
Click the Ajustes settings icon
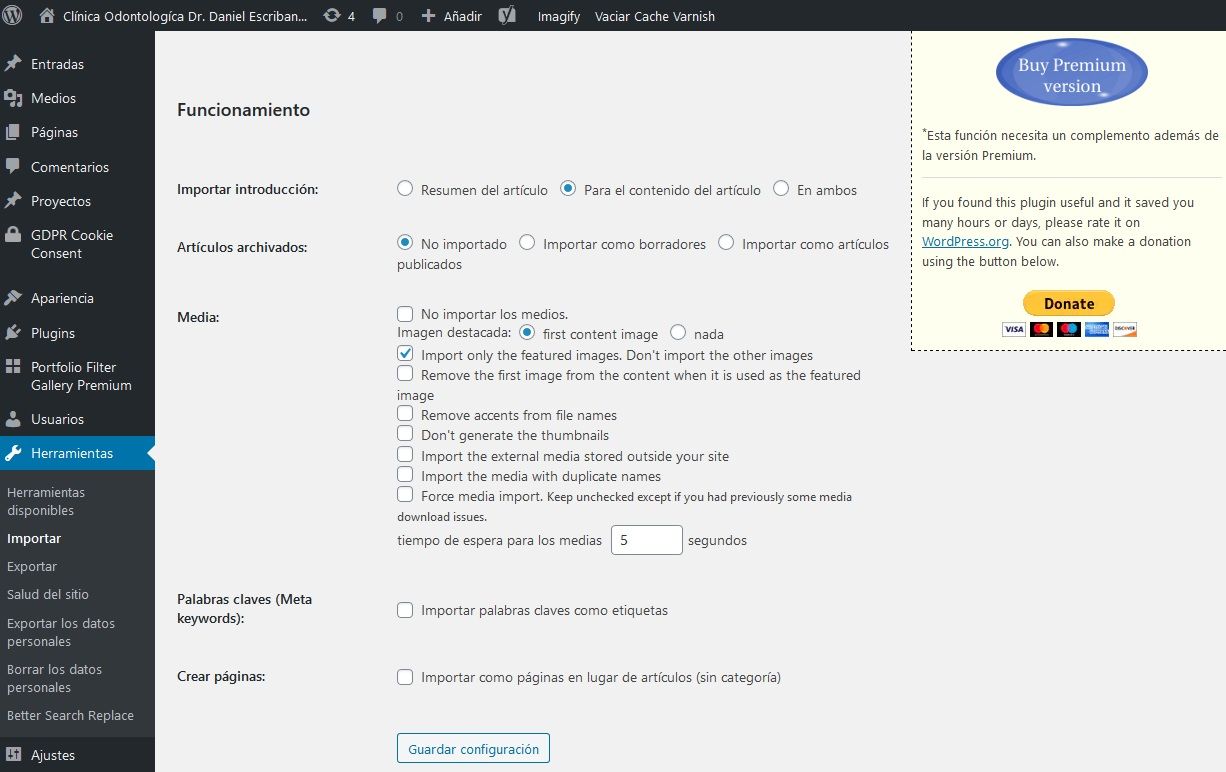(x=13, y=755)
